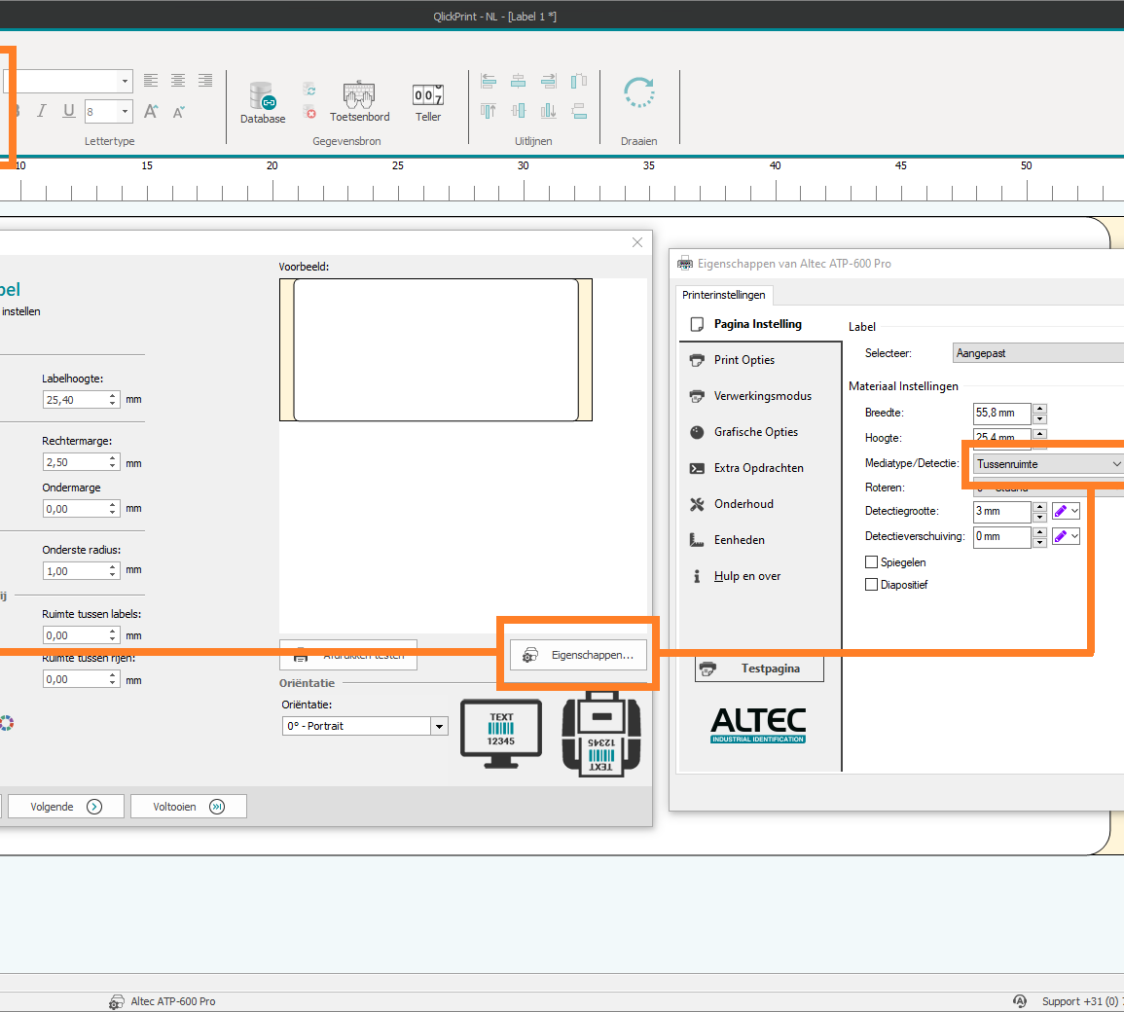Open the Mediatype/Detectie dropdown
This screenshot has height=1012, width=1124.
click(x=1048, y=464)
